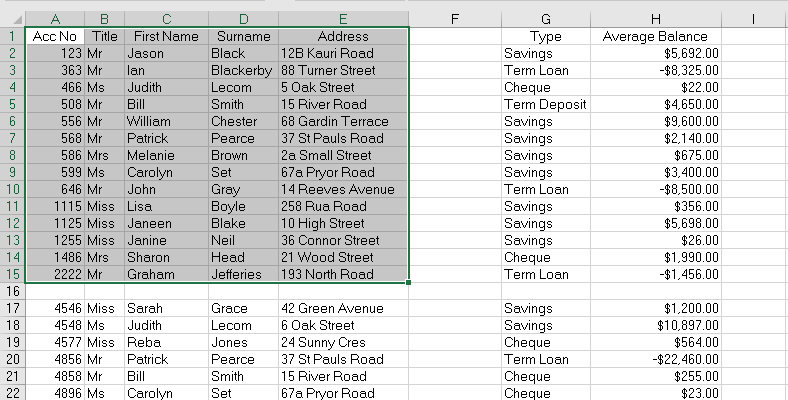
Task: Select the "$10,897.00" balance cell
Action: point(655,325)
